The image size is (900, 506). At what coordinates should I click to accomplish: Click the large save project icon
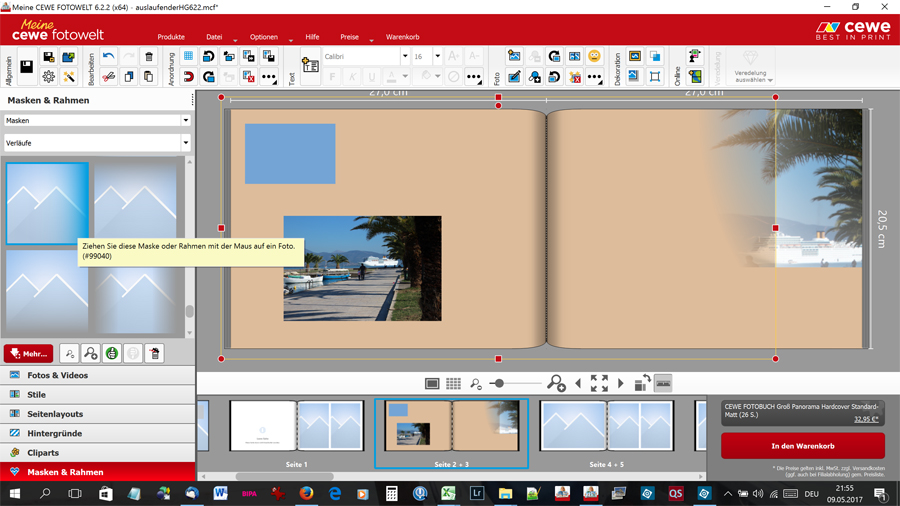[x=27, y=67]
